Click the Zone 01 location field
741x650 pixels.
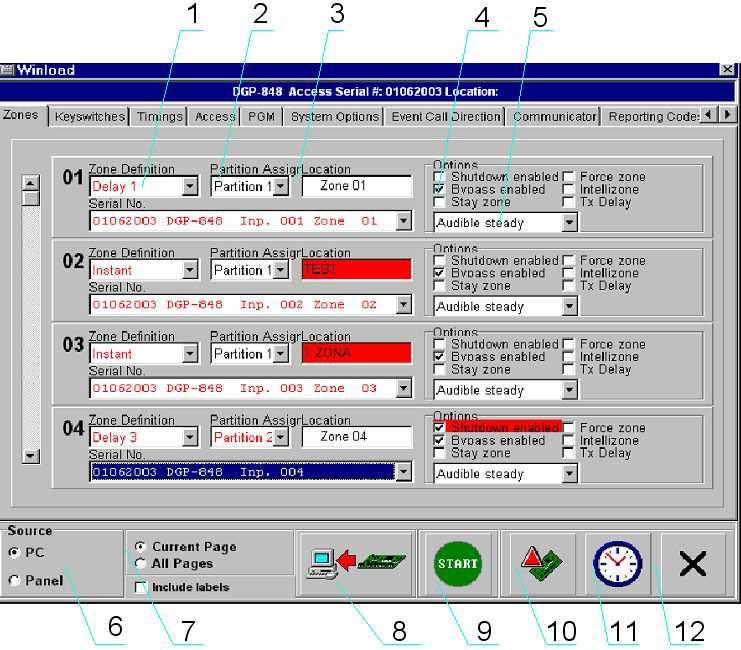coord(357,186)
